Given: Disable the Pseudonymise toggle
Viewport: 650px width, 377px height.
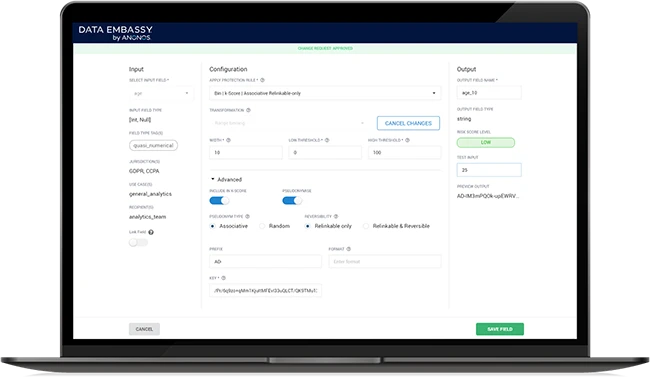Looking at the screenshot, I should (292, 201).
